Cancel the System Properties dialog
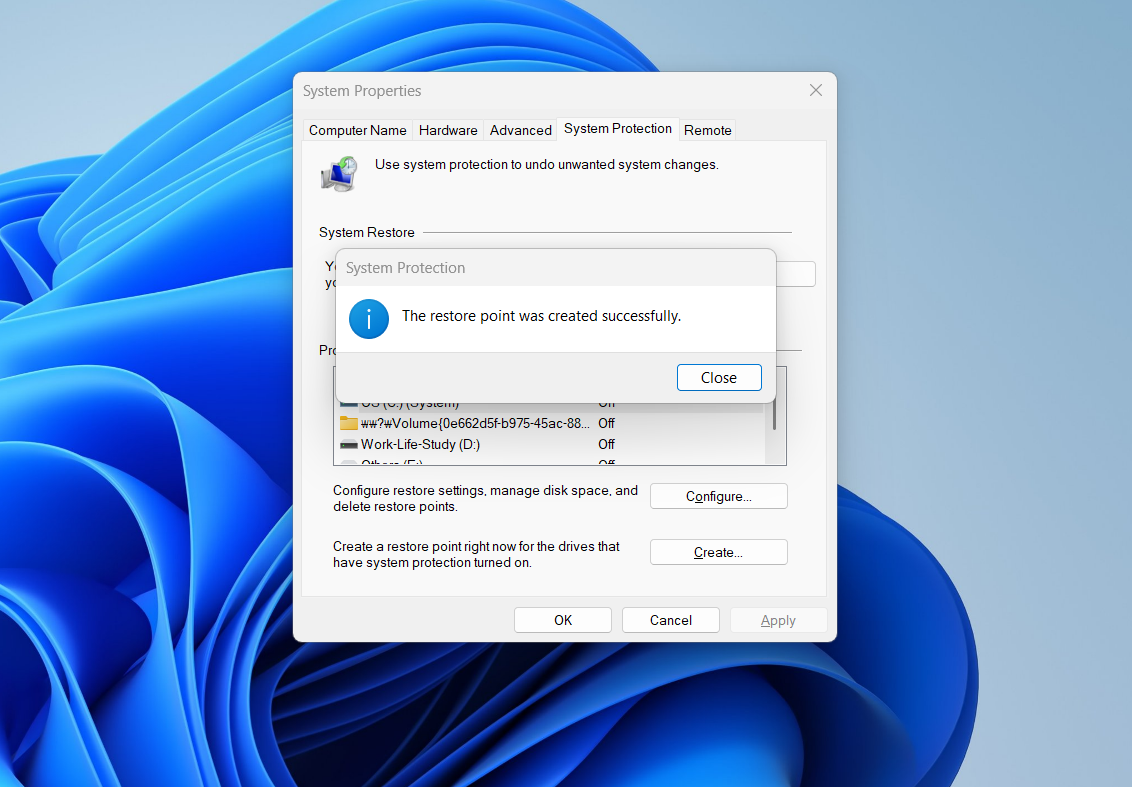The image size is (1132, 787). (x=671, y=620)
